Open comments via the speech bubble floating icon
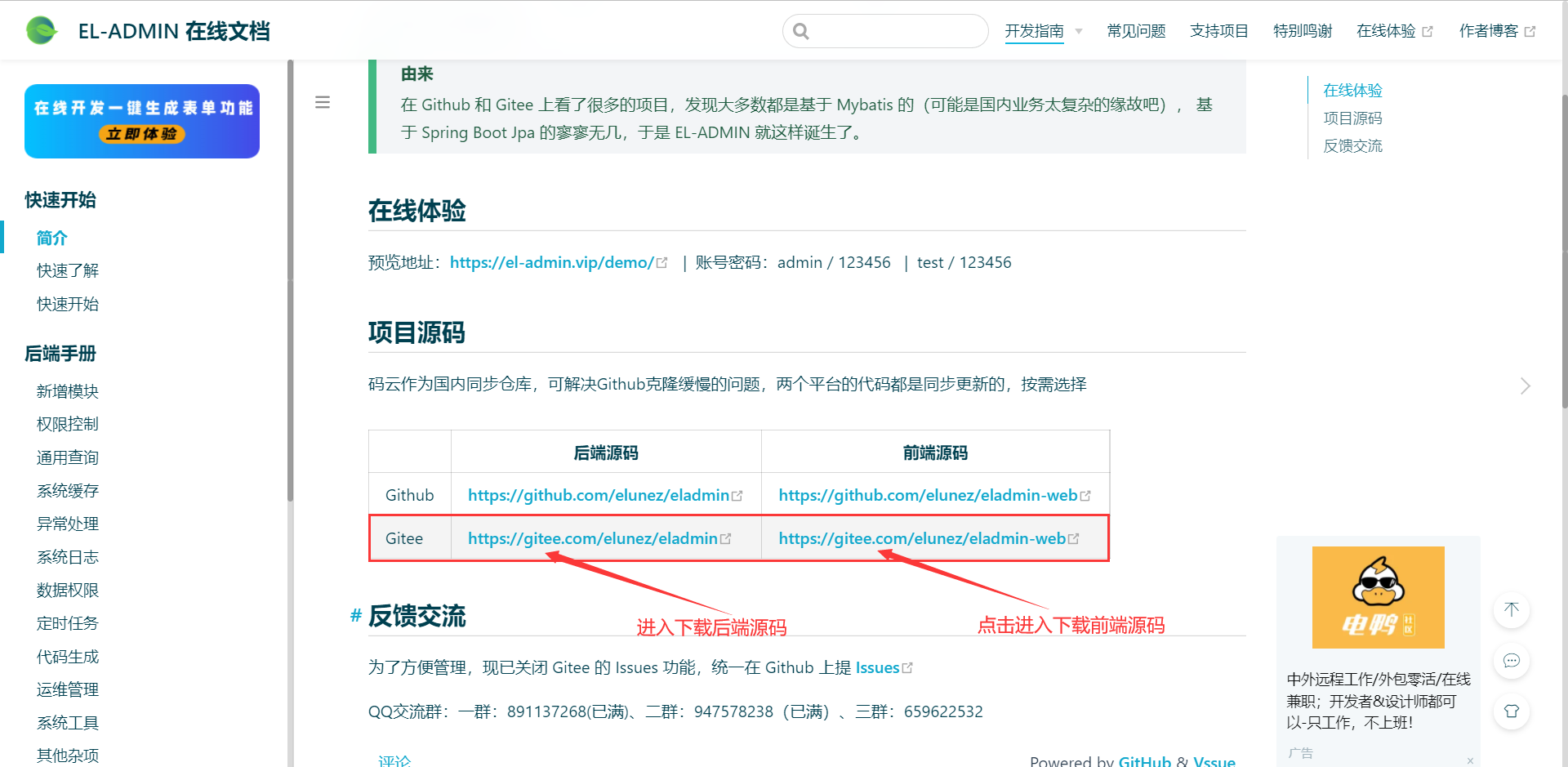 (1511, 662)
